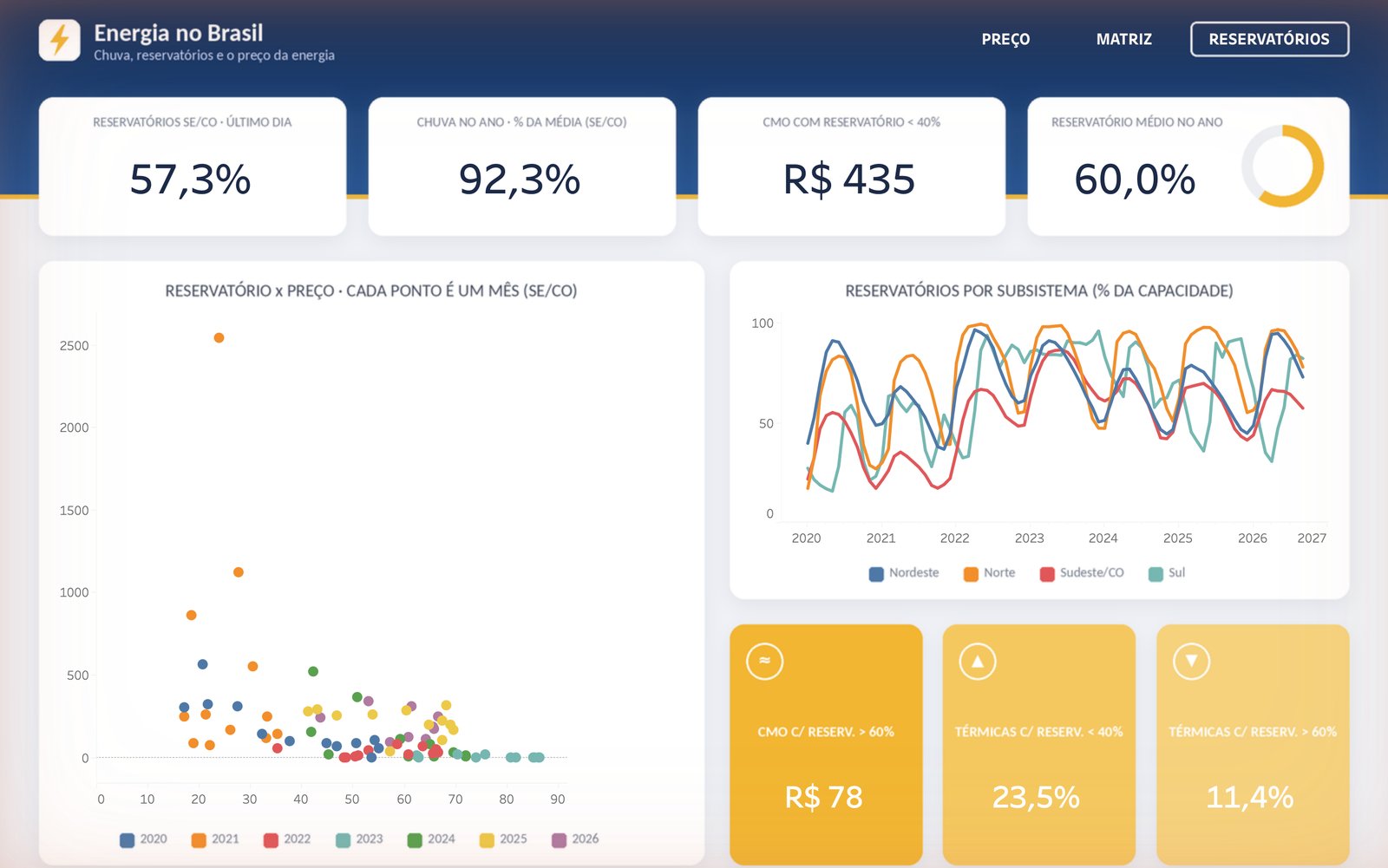
Task: Click the up-triangle icon on Térmicas < 40% card
Action: coord(978,661)
